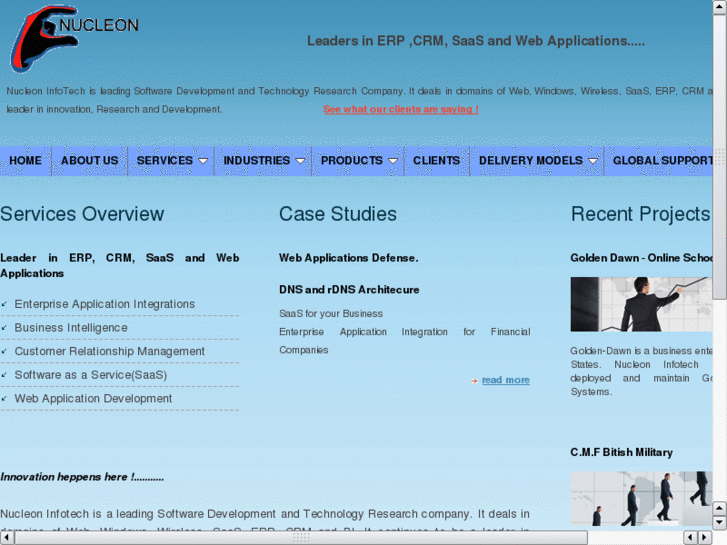Select Business Intelligence list item
Viewport: 727px width, 545px height.
(x=71, y=327)
